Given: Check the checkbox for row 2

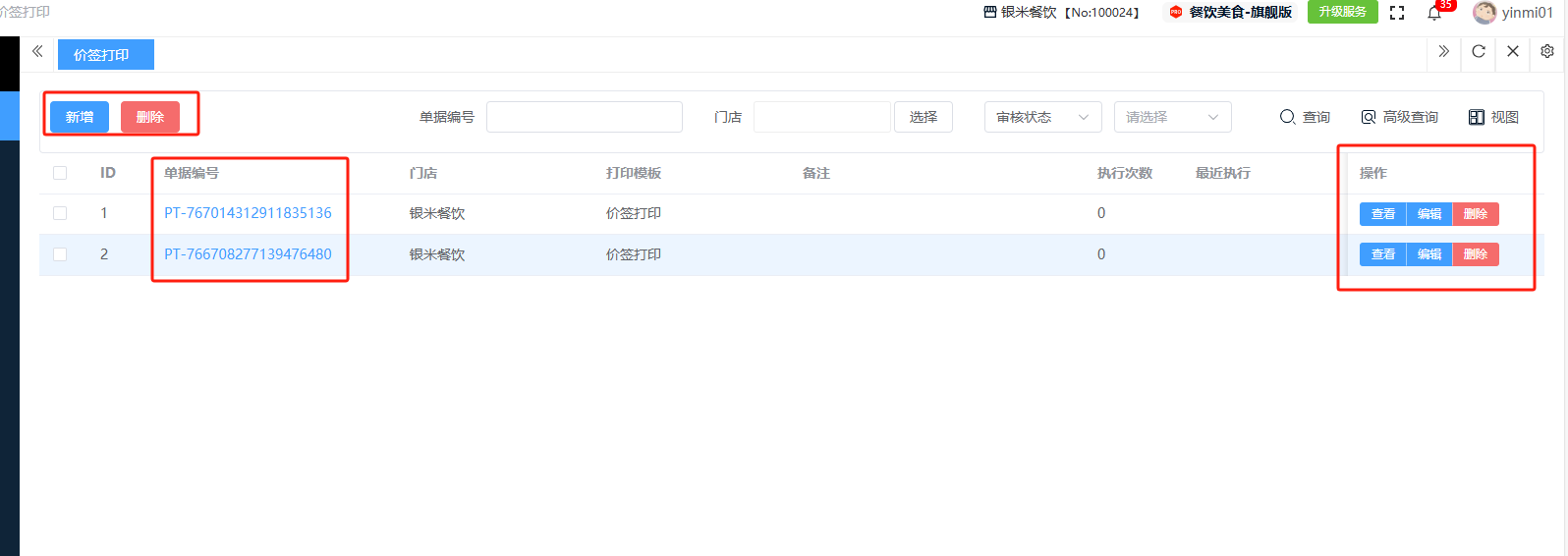Looking at the screenshot, I should 60,254.
